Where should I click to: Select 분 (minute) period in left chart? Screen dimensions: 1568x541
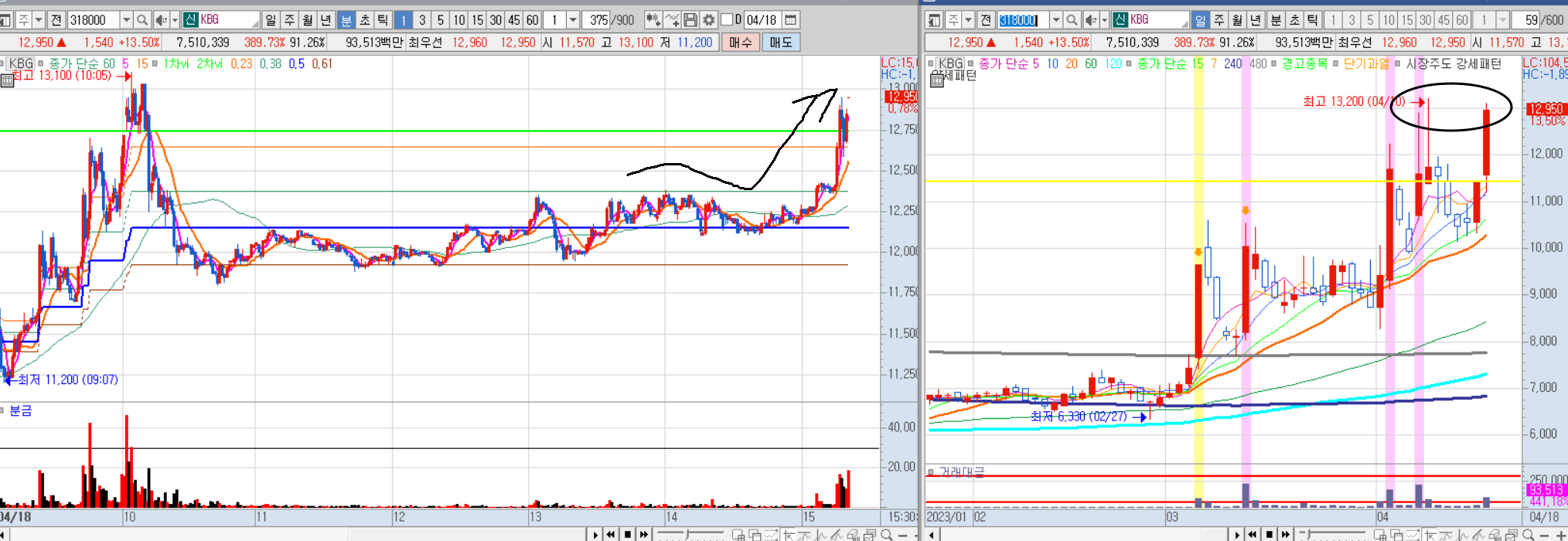(x=346, y=20)
